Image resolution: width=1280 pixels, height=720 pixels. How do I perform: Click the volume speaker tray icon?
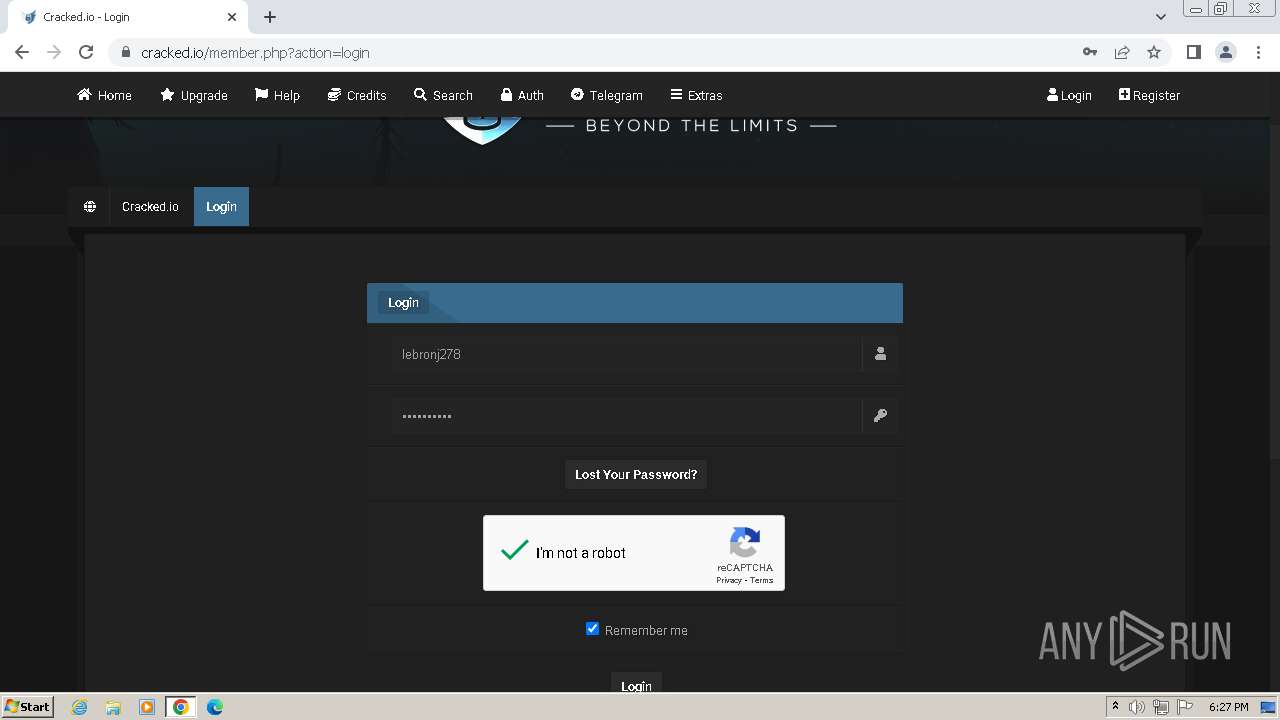[x=1137, y=707]
